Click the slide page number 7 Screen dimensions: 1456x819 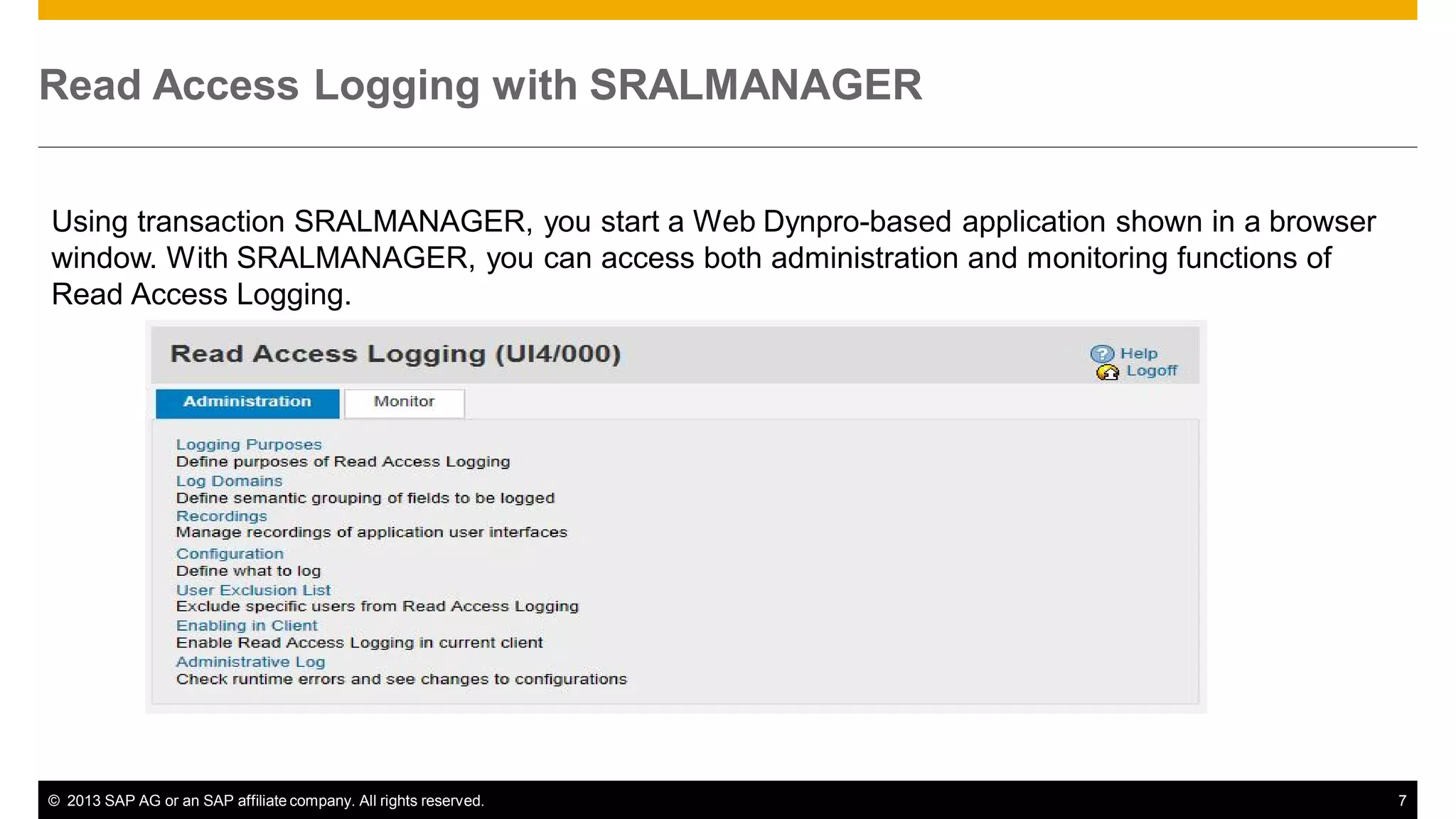click(1402, 801)
